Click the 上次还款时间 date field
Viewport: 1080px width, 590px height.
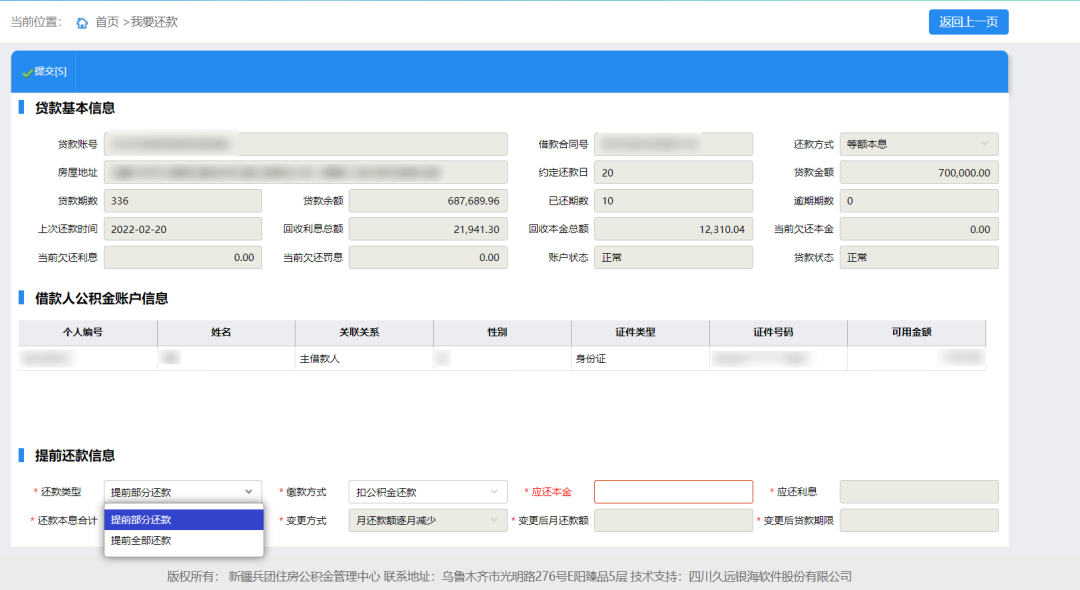coord(182,229)
